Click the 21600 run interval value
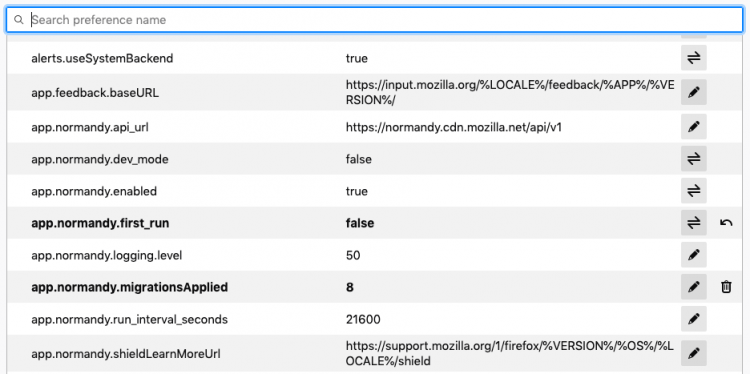 click(x=363, y=319)
